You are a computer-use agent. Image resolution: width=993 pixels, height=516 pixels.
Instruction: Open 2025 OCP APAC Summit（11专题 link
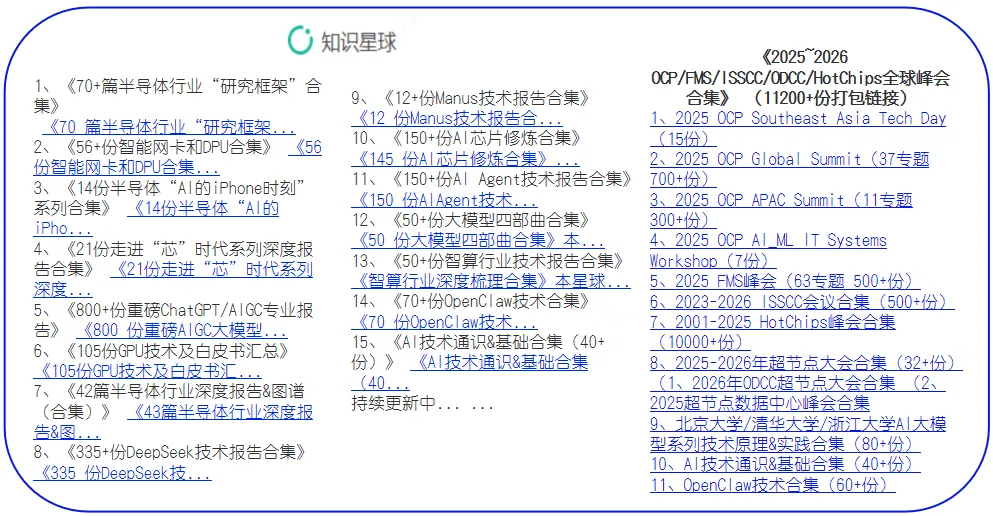coord(781,210)
